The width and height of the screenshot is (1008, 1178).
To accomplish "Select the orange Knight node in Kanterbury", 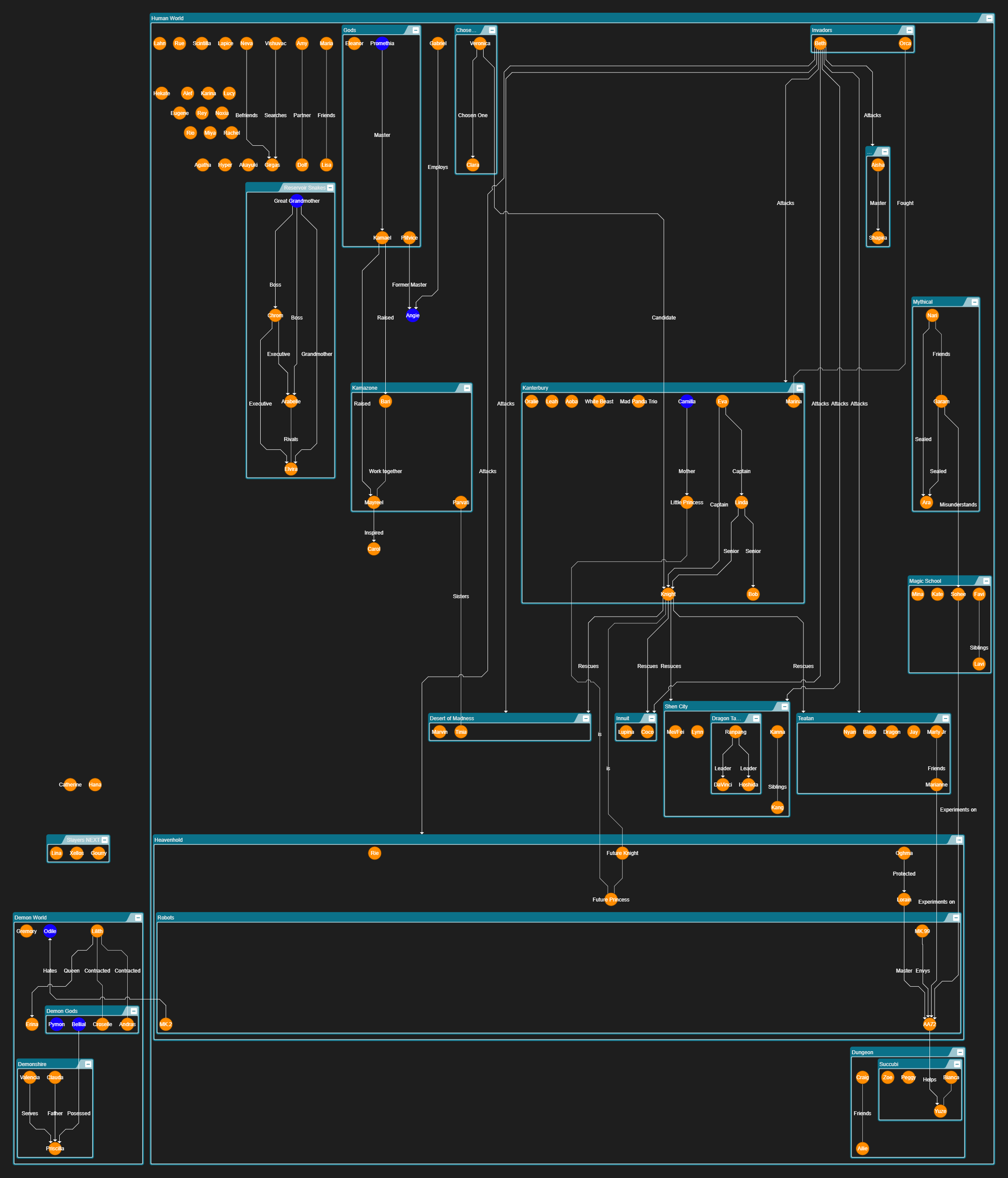I will [668, 594].
